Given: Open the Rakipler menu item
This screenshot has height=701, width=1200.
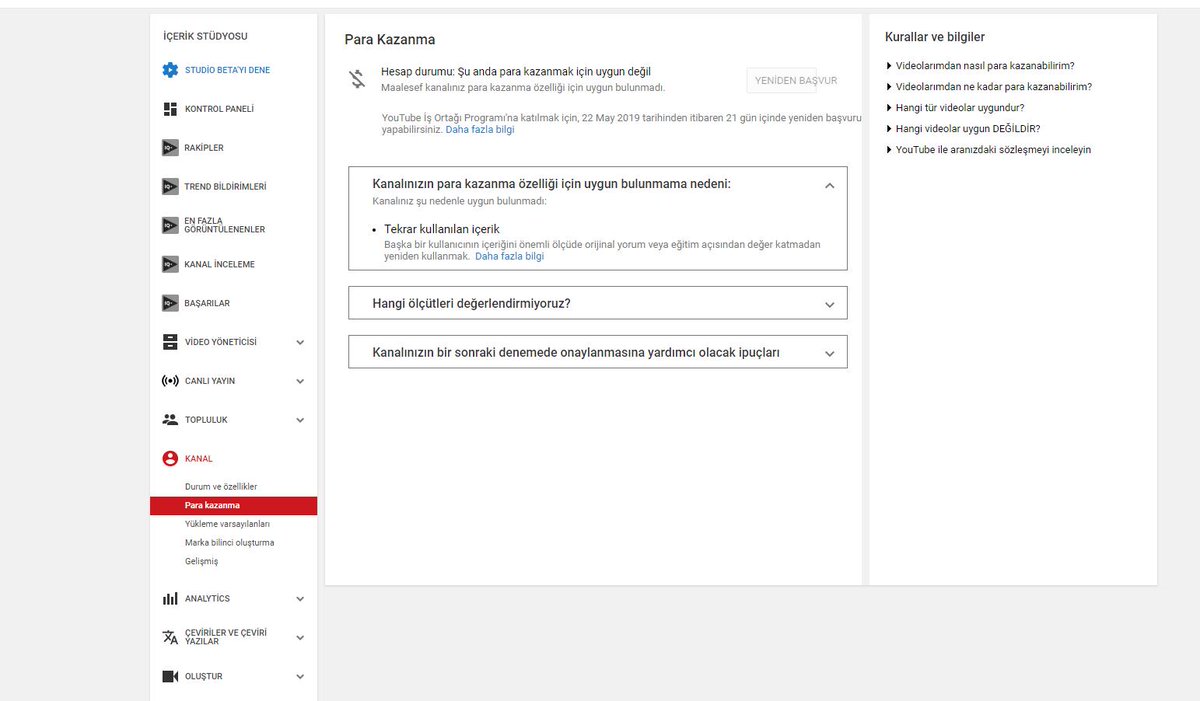Looking at the screenshot, I should tap(204, 148).
